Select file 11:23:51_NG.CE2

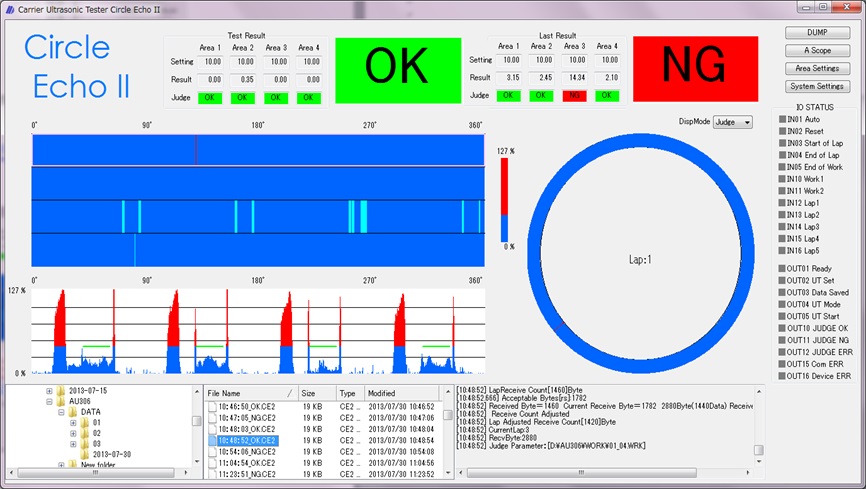247,474
